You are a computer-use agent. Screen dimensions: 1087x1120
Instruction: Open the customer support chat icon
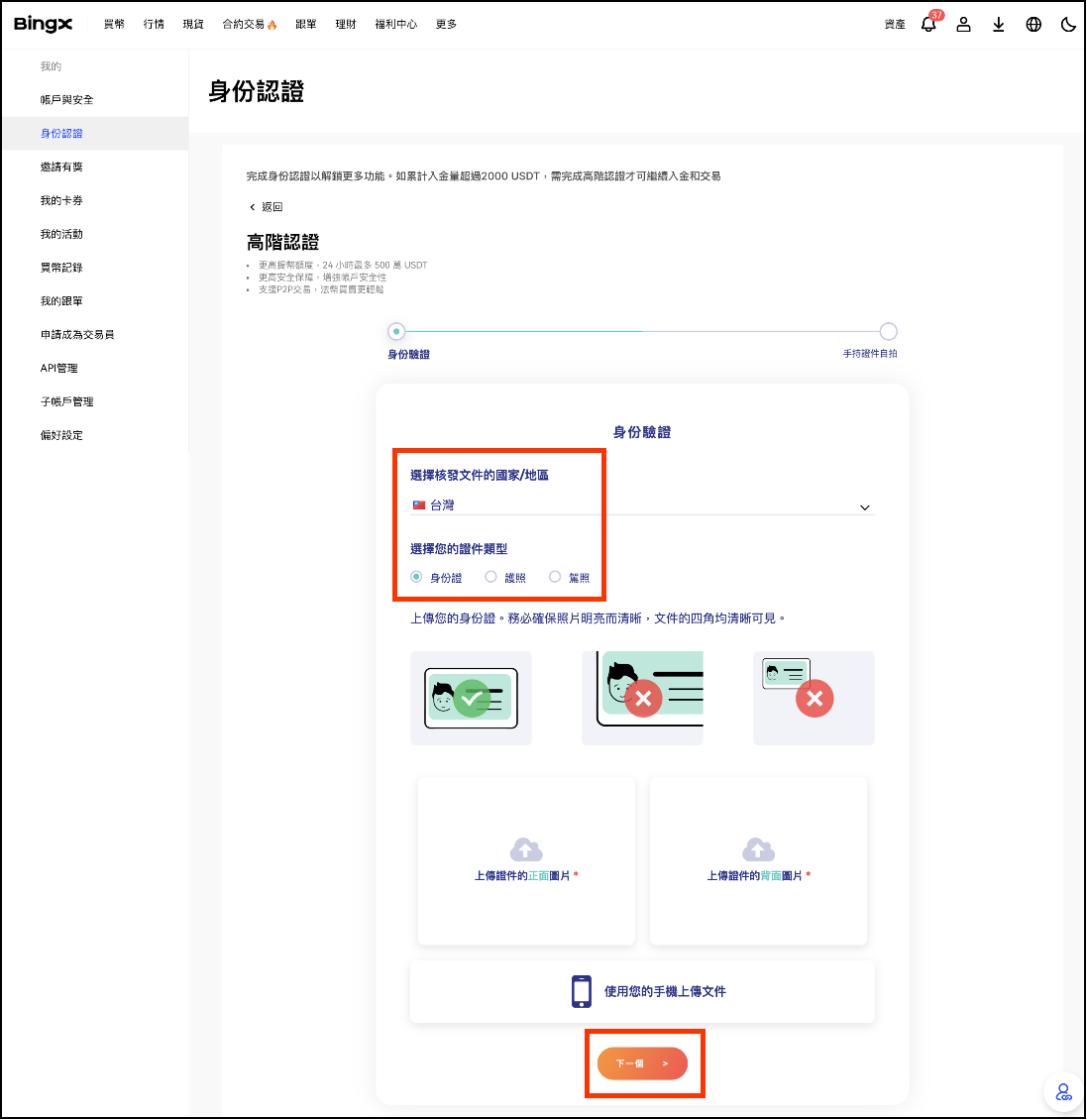(x=1063, y=1092)
